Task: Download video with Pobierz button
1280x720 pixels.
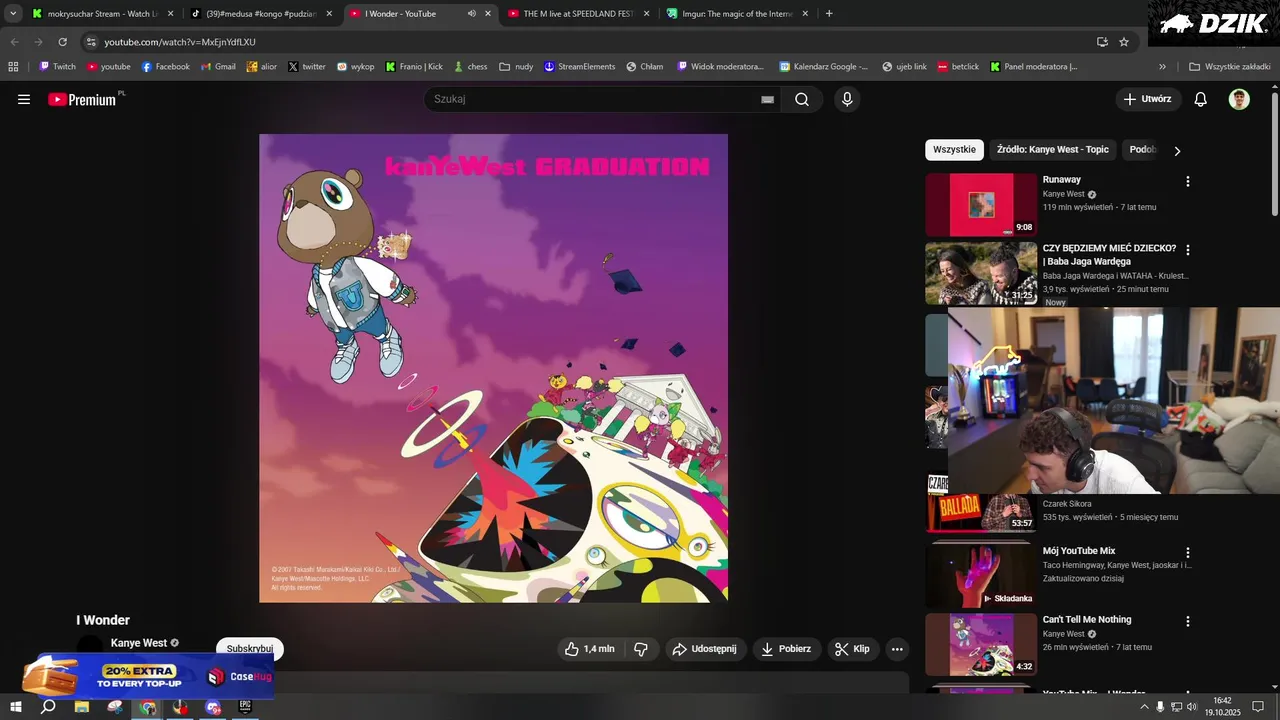Action: [787, 649]
